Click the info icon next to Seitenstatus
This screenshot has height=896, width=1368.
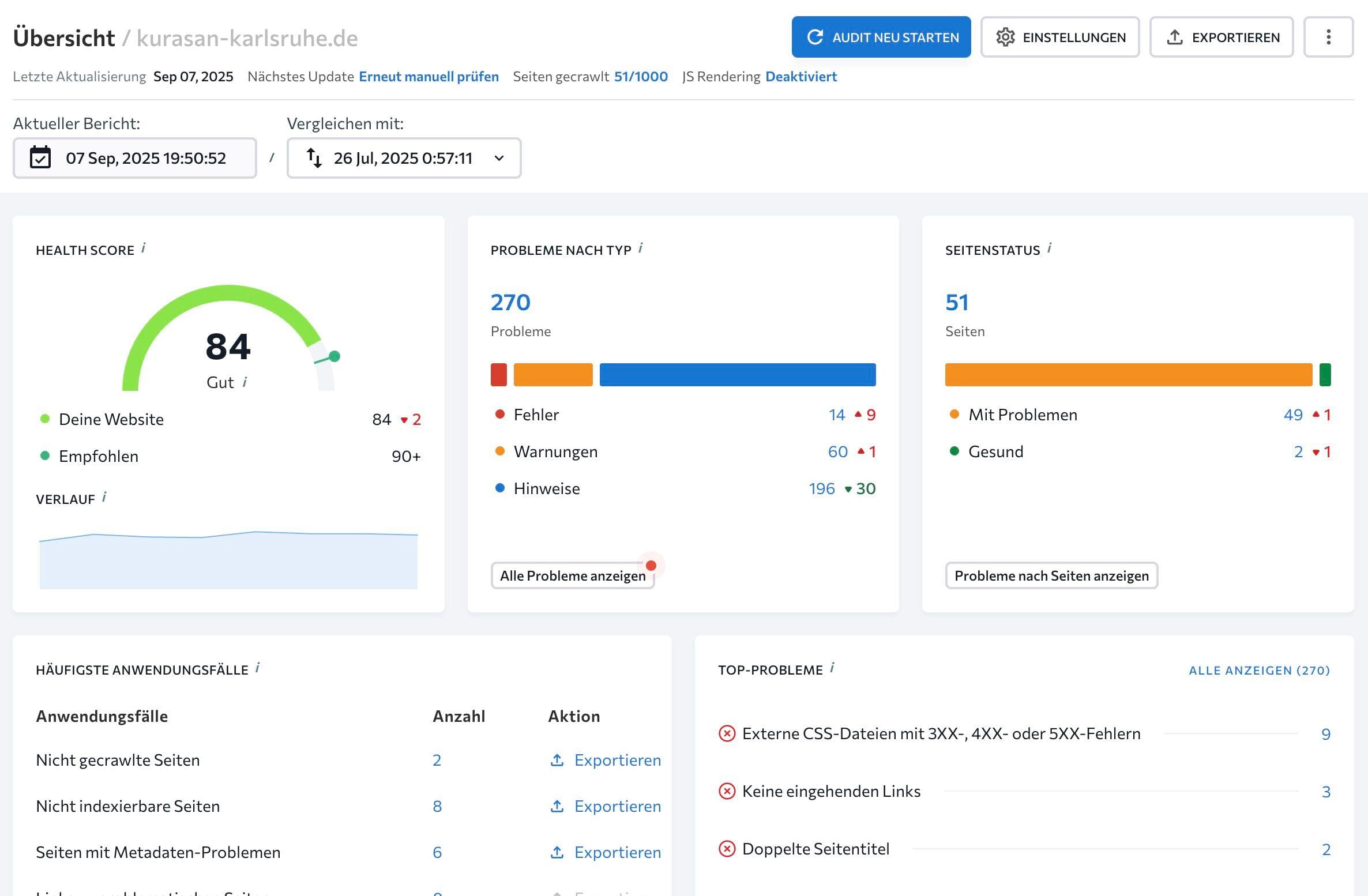tap(1049, 249)
